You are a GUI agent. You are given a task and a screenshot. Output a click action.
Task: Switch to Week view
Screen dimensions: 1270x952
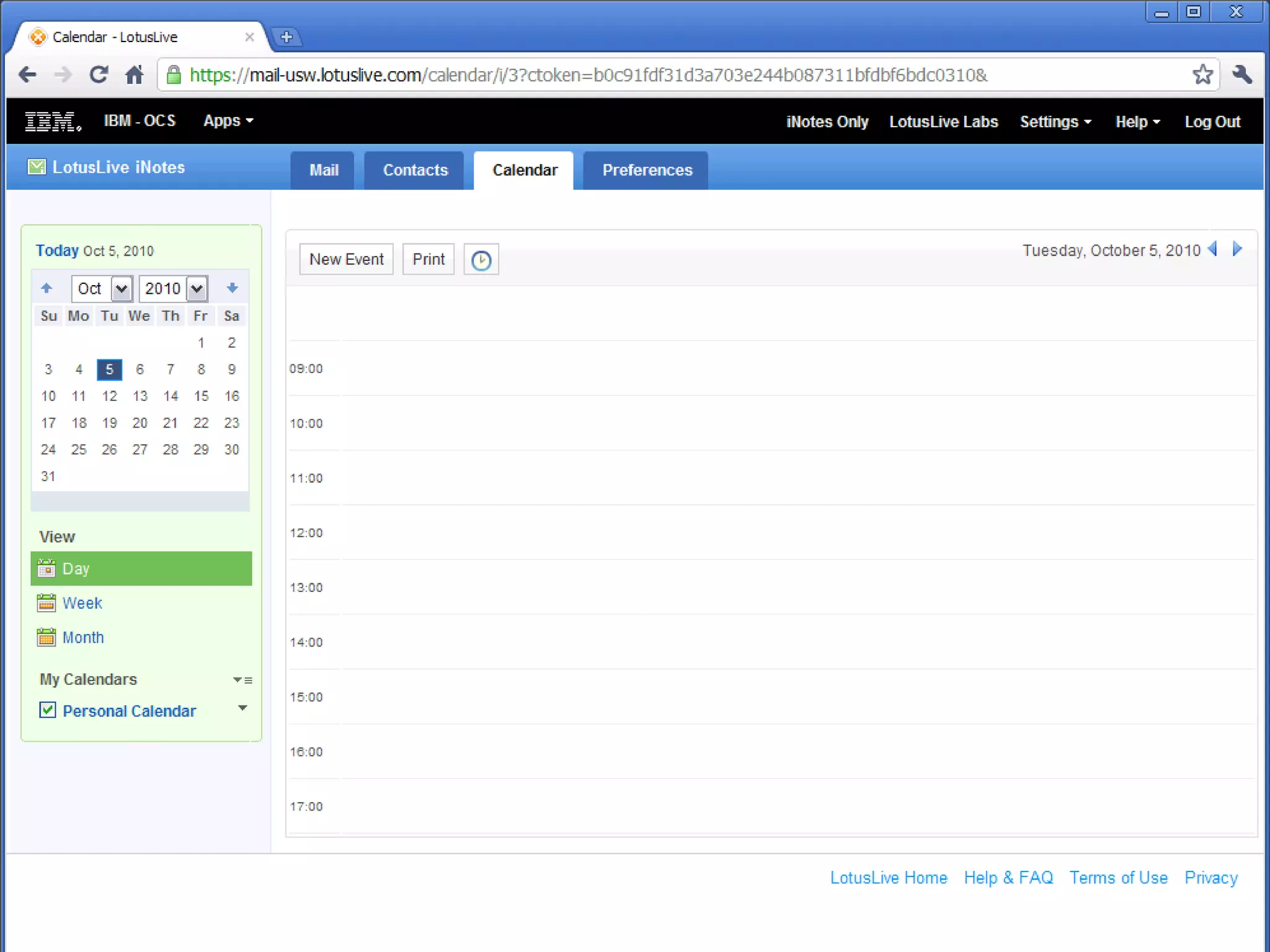[82, 603]
